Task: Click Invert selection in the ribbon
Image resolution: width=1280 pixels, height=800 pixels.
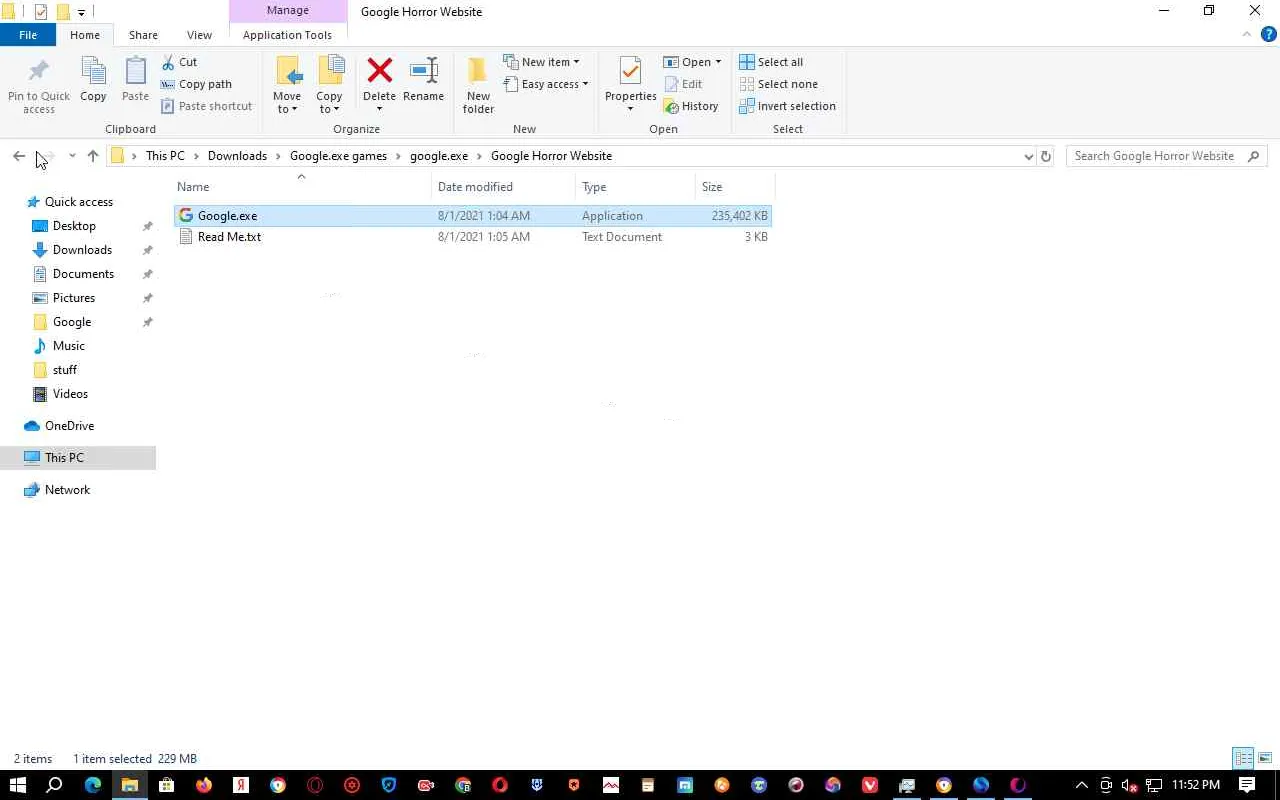Action: [x=787, y=106]
